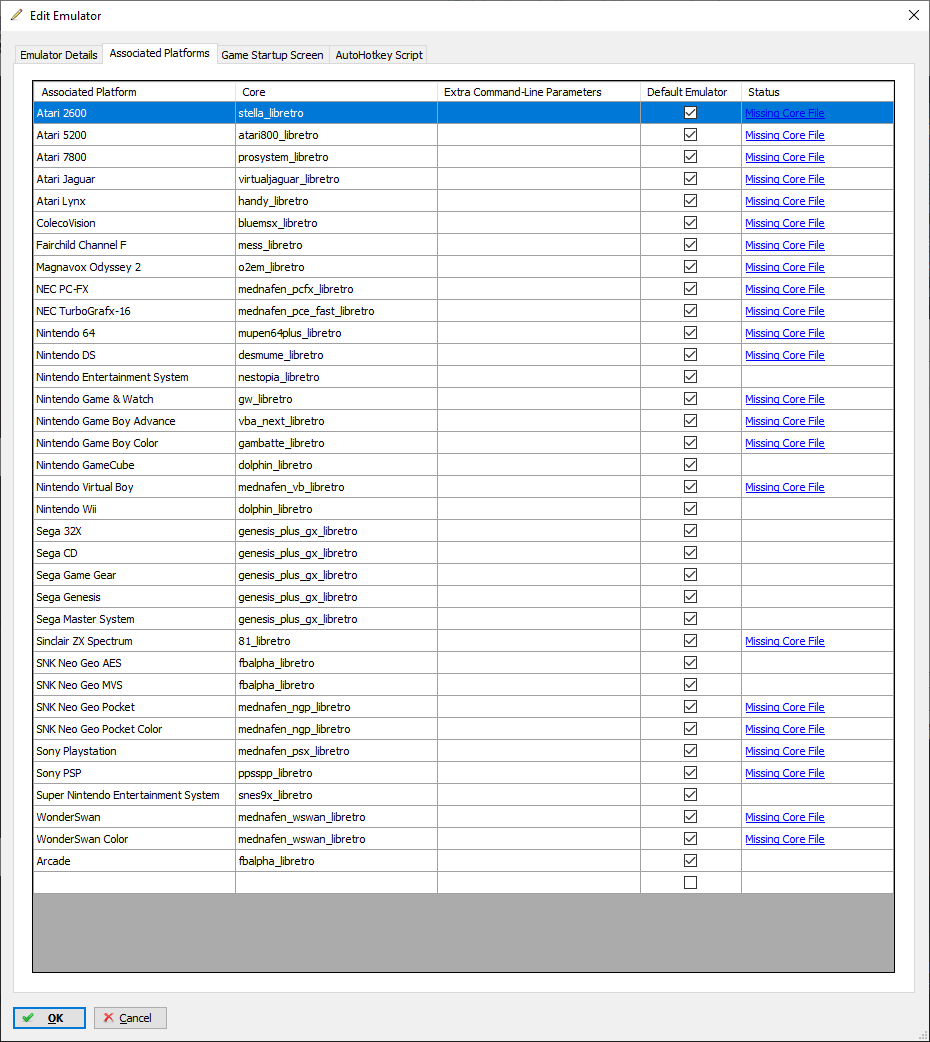Uncheck Default Emulator for Atari Jaguar

tap(691, 179)
